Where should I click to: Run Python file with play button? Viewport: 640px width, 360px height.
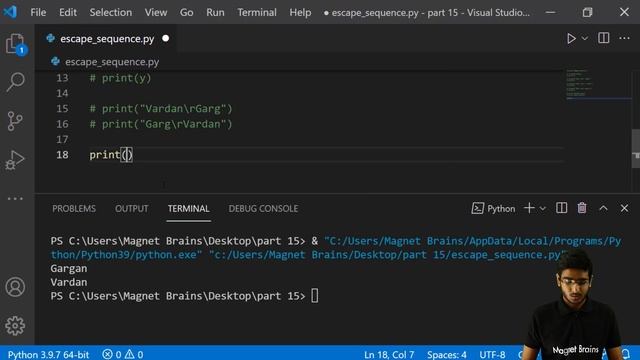(x=571, y=38)
